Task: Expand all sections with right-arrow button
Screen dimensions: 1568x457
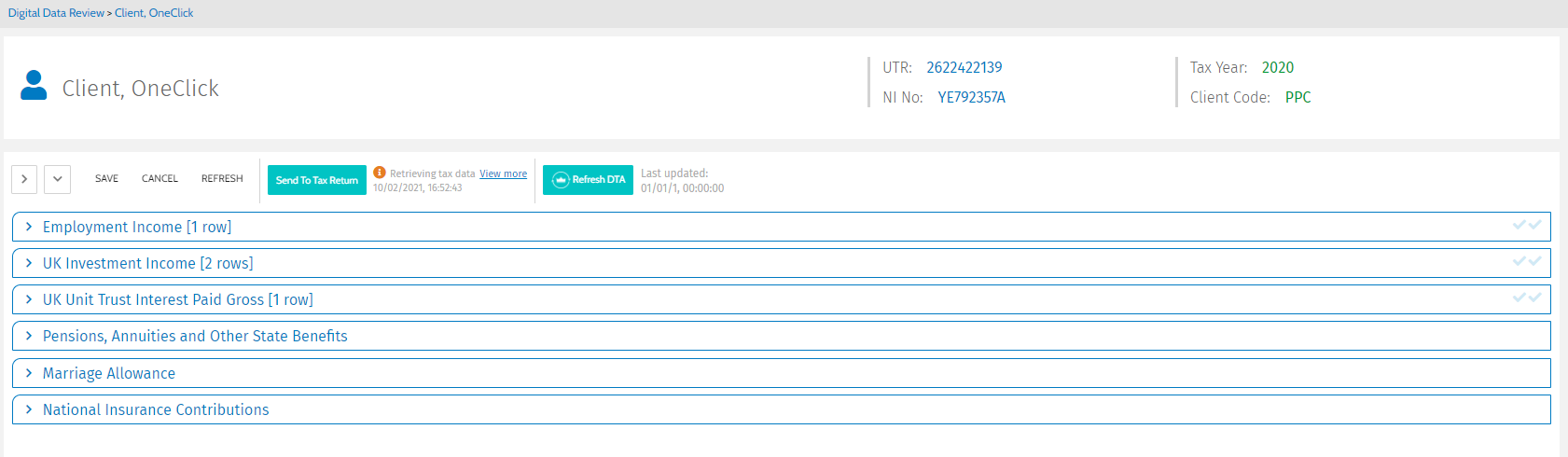Action: click(24, 179)
